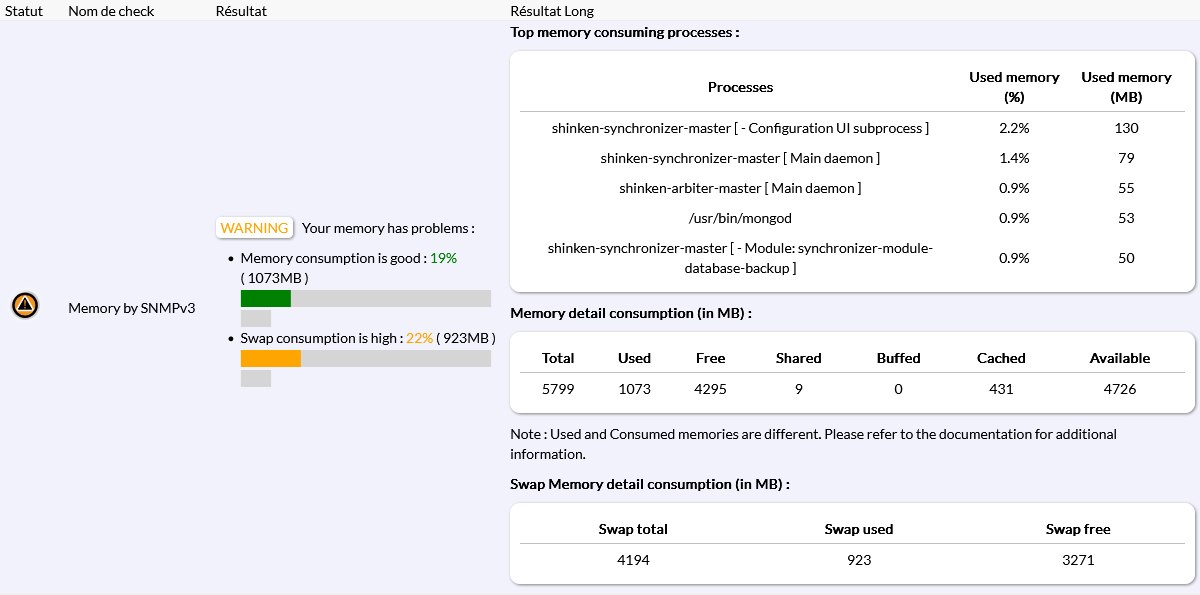1200x595 pixels.
Task: Click the Used memory (MB) column header
Action: [x=1126, y=87]
